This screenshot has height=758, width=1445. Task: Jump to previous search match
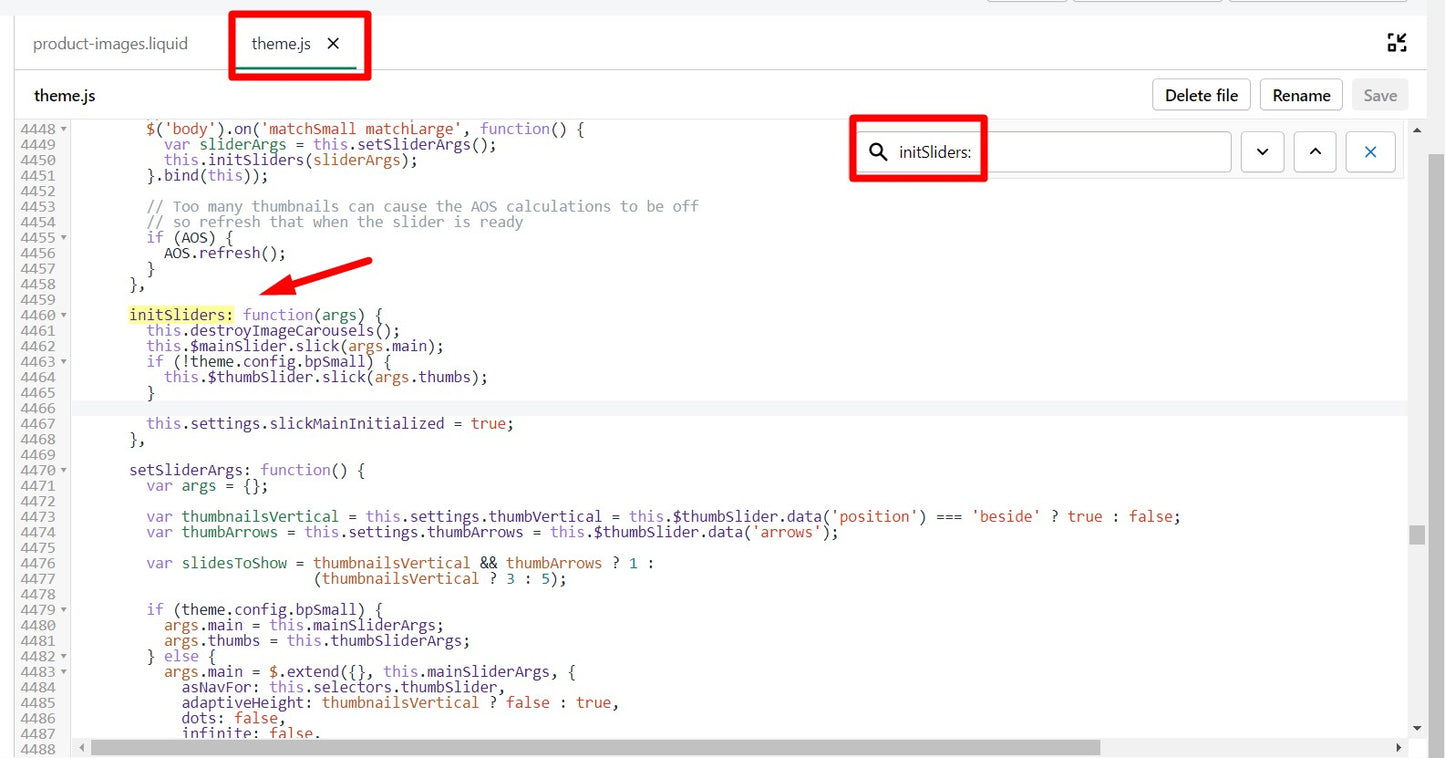(1315, 152)
